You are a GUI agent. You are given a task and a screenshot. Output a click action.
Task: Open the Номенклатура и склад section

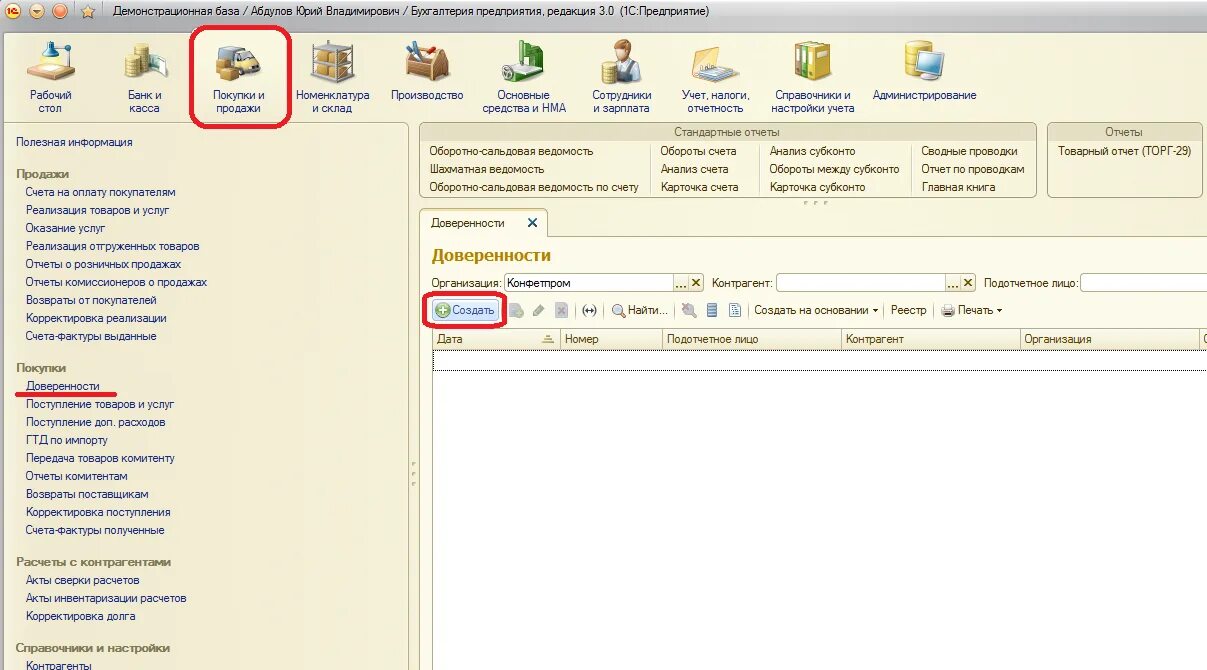[332, 78]
